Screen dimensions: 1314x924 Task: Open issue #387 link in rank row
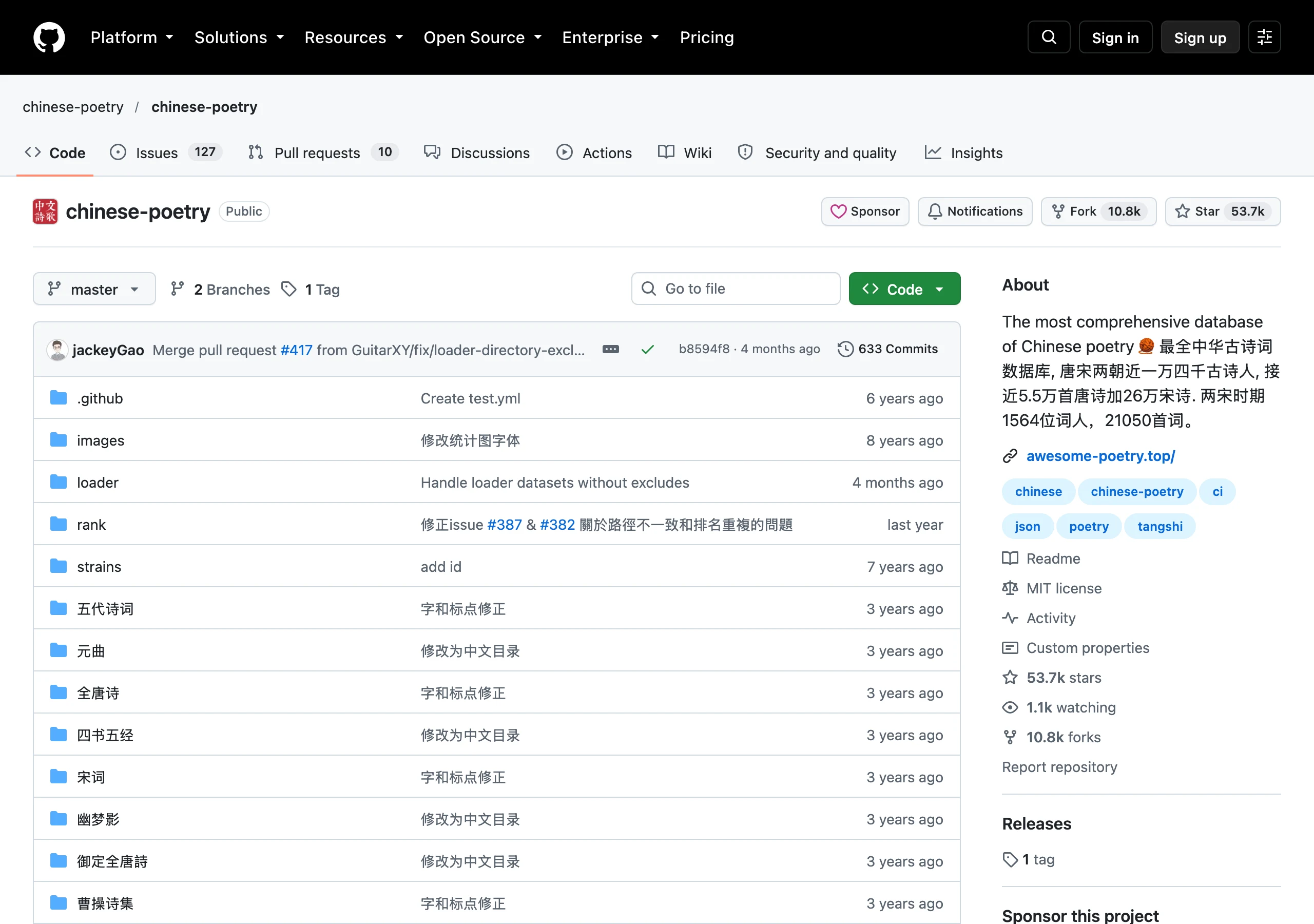click(x=504, y=525)
